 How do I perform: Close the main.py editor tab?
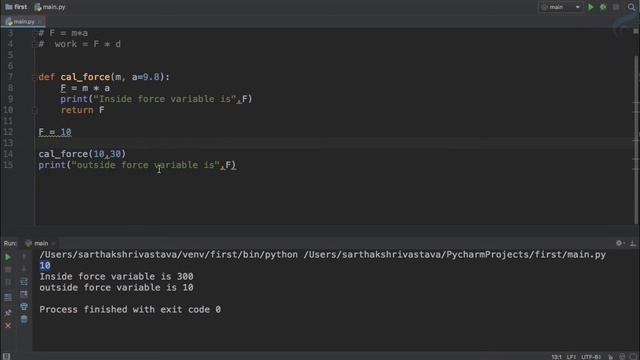(x=40, y=22)
